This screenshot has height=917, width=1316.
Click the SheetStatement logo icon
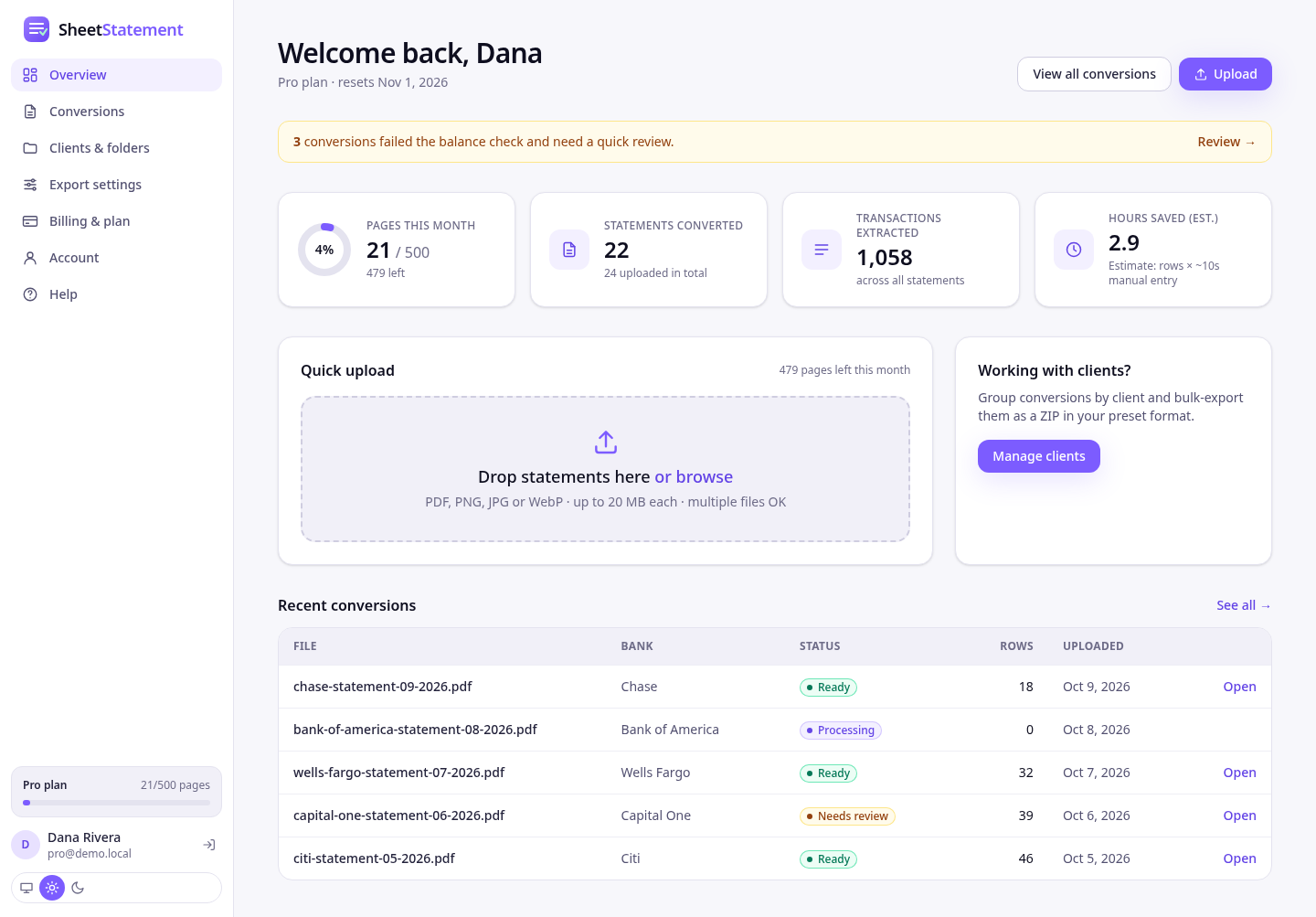[37, 29]
